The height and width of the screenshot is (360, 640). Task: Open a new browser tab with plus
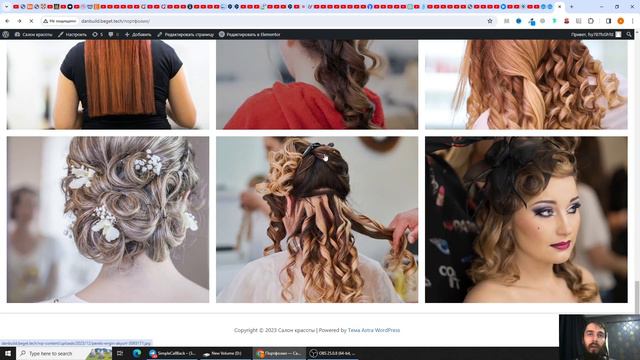tap(571, 7)
